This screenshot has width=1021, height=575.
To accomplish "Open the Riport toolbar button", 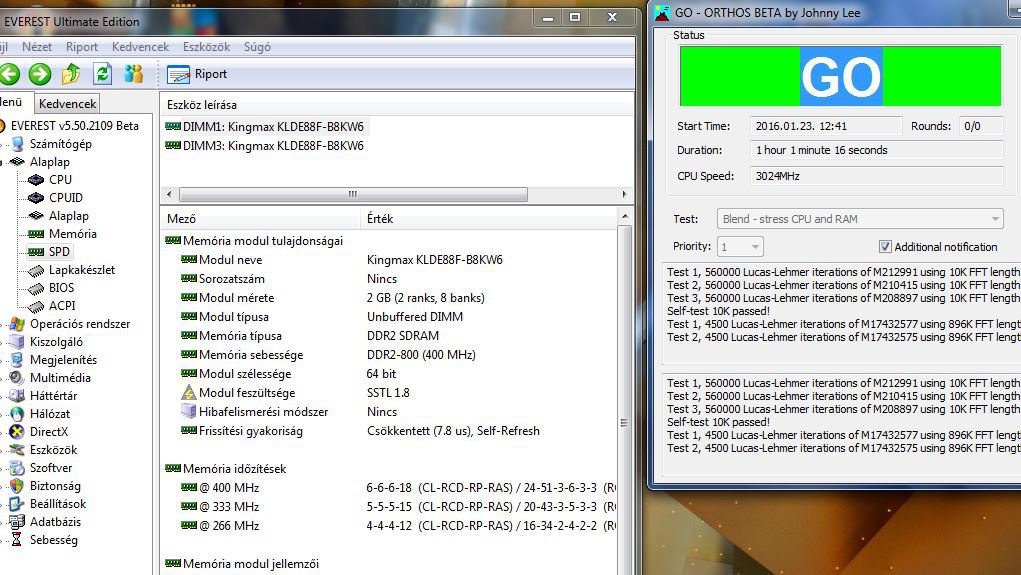I will (197, 74).
